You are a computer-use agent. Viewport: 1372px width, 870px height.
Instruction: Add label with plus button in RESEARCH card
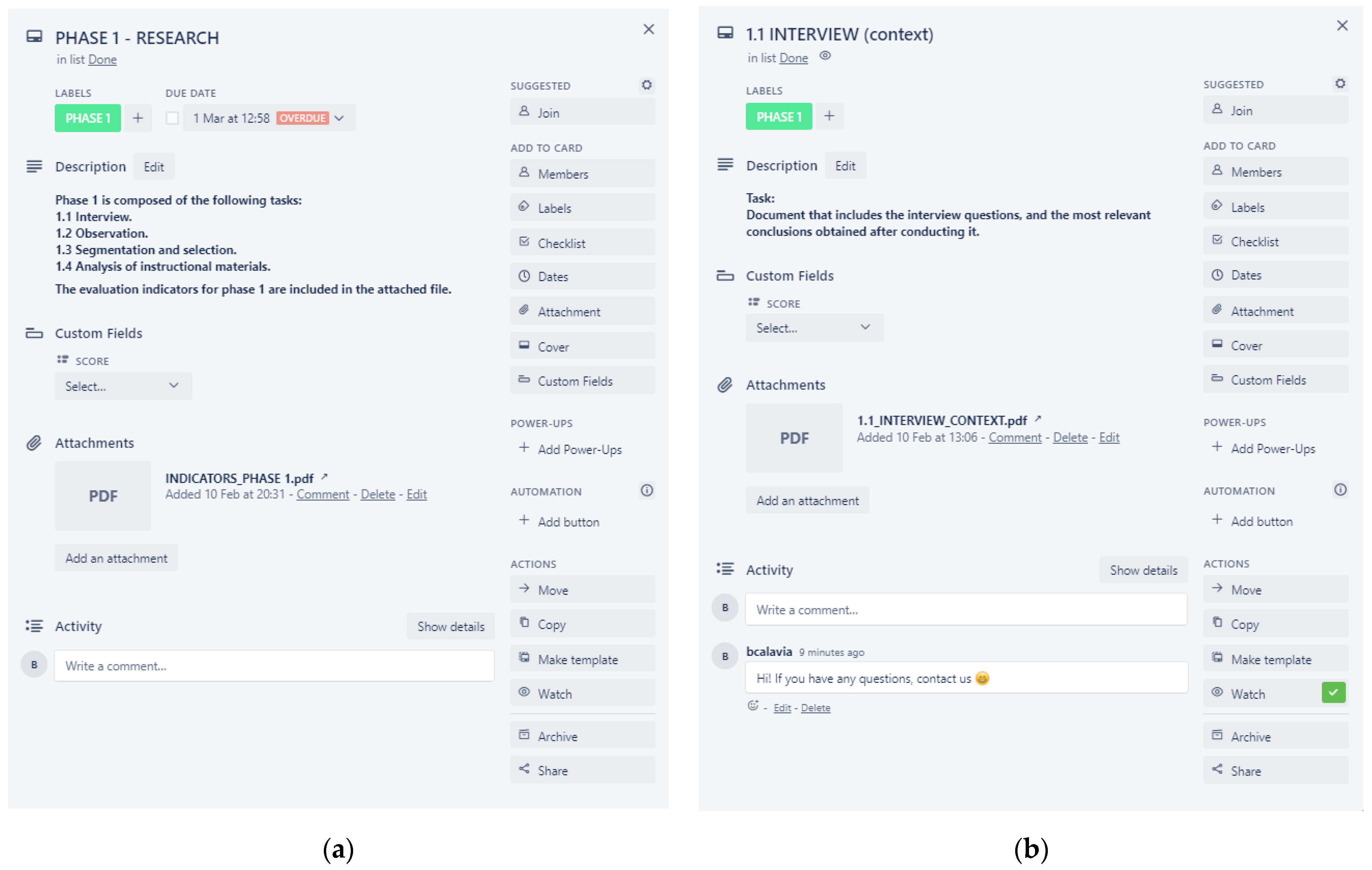pos(138,118)
